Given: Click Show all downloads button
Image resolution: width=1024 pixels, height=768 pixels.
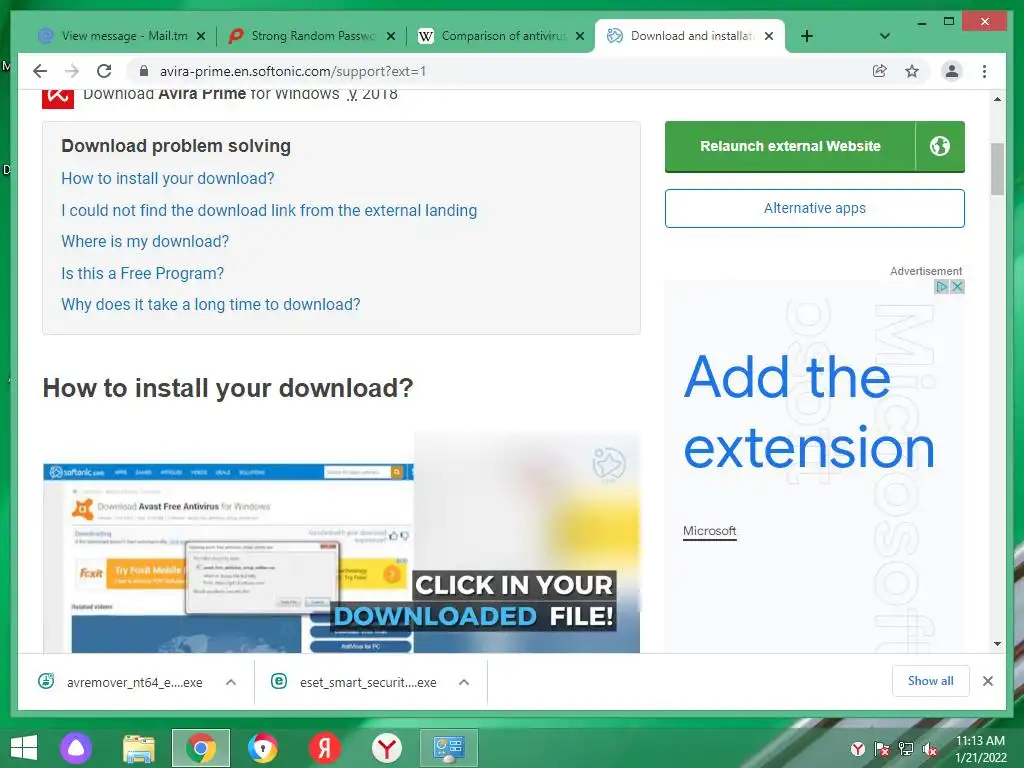Looking at the screenshot, I should tap(931, 681).
